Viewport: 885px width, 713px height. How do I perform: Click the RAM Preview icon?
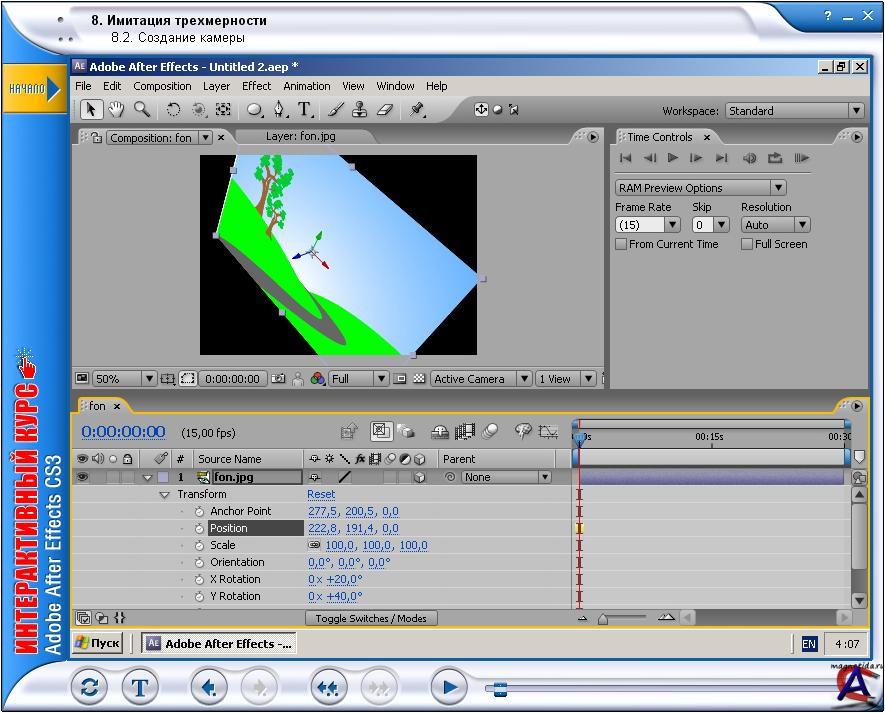coord(801,158)
